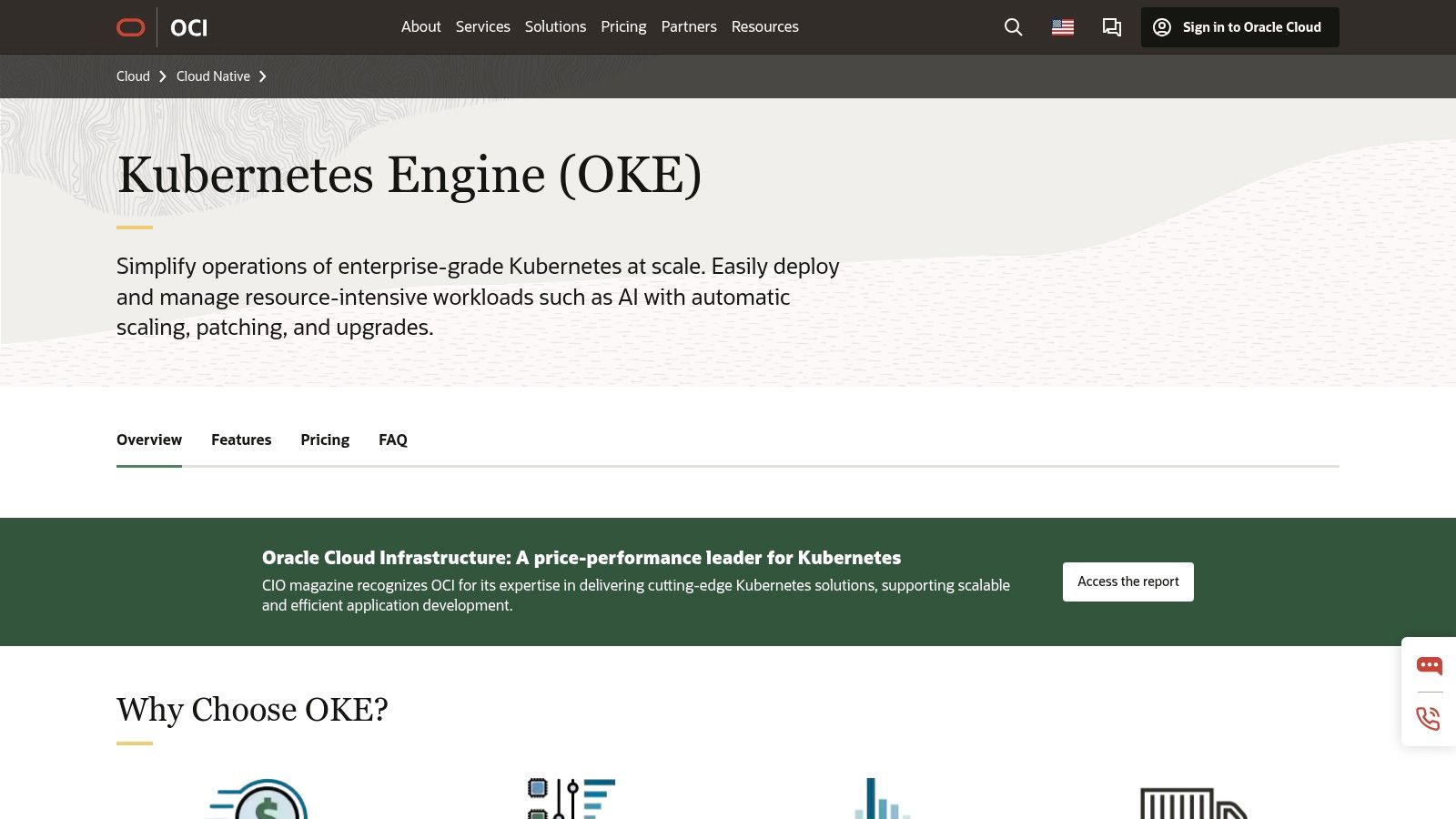Follow the Cloud breadcrumb link
Viewport: 1456px width, 819px height.
132,76
